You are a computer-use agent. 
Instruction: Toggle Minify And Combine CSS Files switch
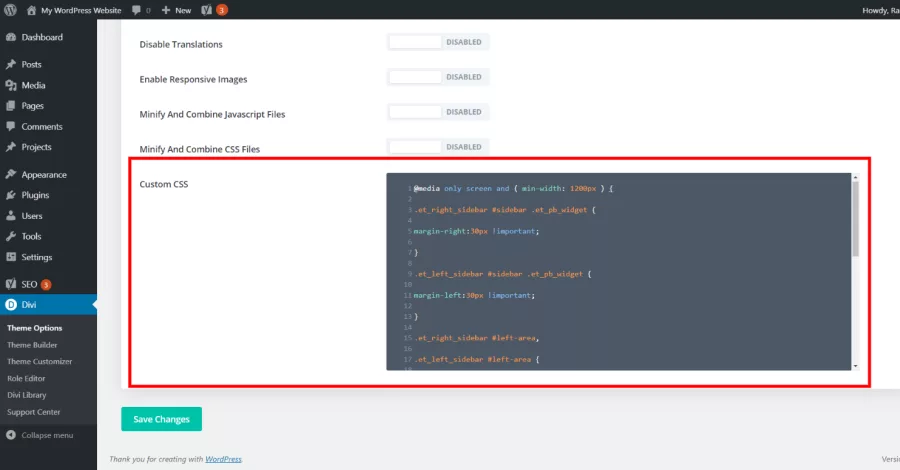coord(437,147)
